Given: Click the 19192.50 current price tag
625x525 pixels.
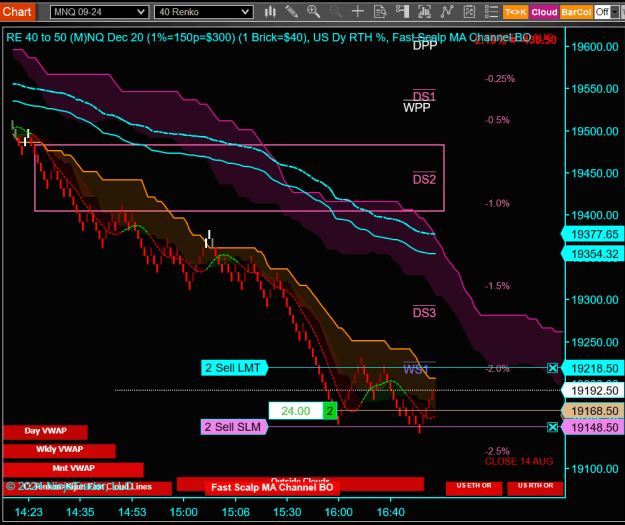Looking at the screenshot, I should click(x=593, y=391).
